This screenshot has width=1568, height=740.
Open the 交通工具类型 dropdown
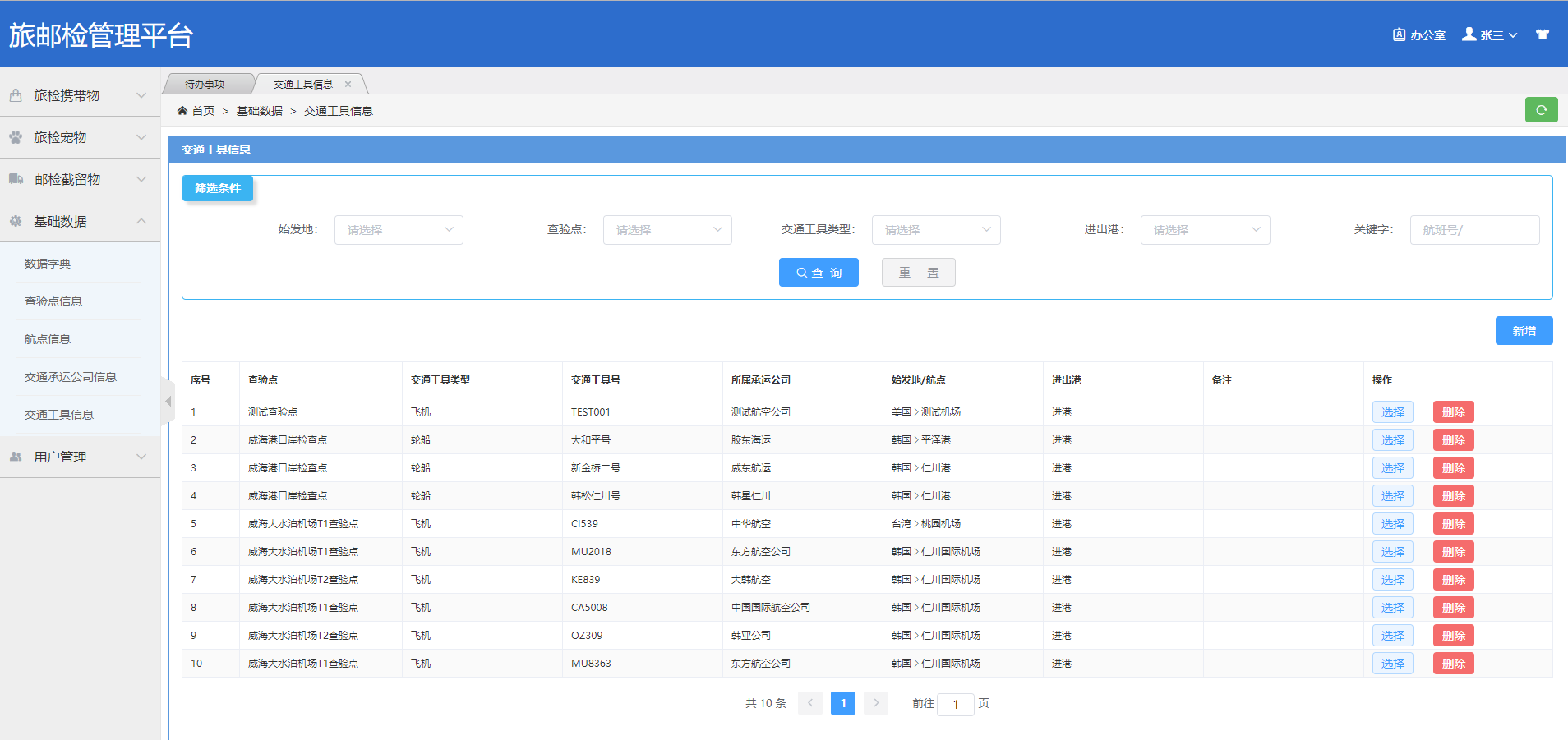(x=936, y=230)
